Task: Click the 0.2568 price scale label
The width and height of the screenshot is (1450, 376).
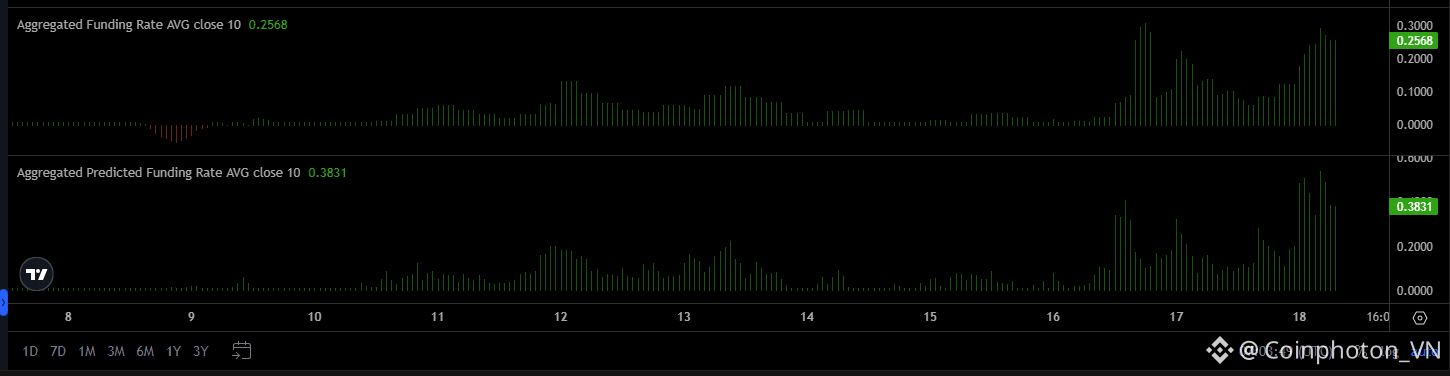Action: (1414, 41)
